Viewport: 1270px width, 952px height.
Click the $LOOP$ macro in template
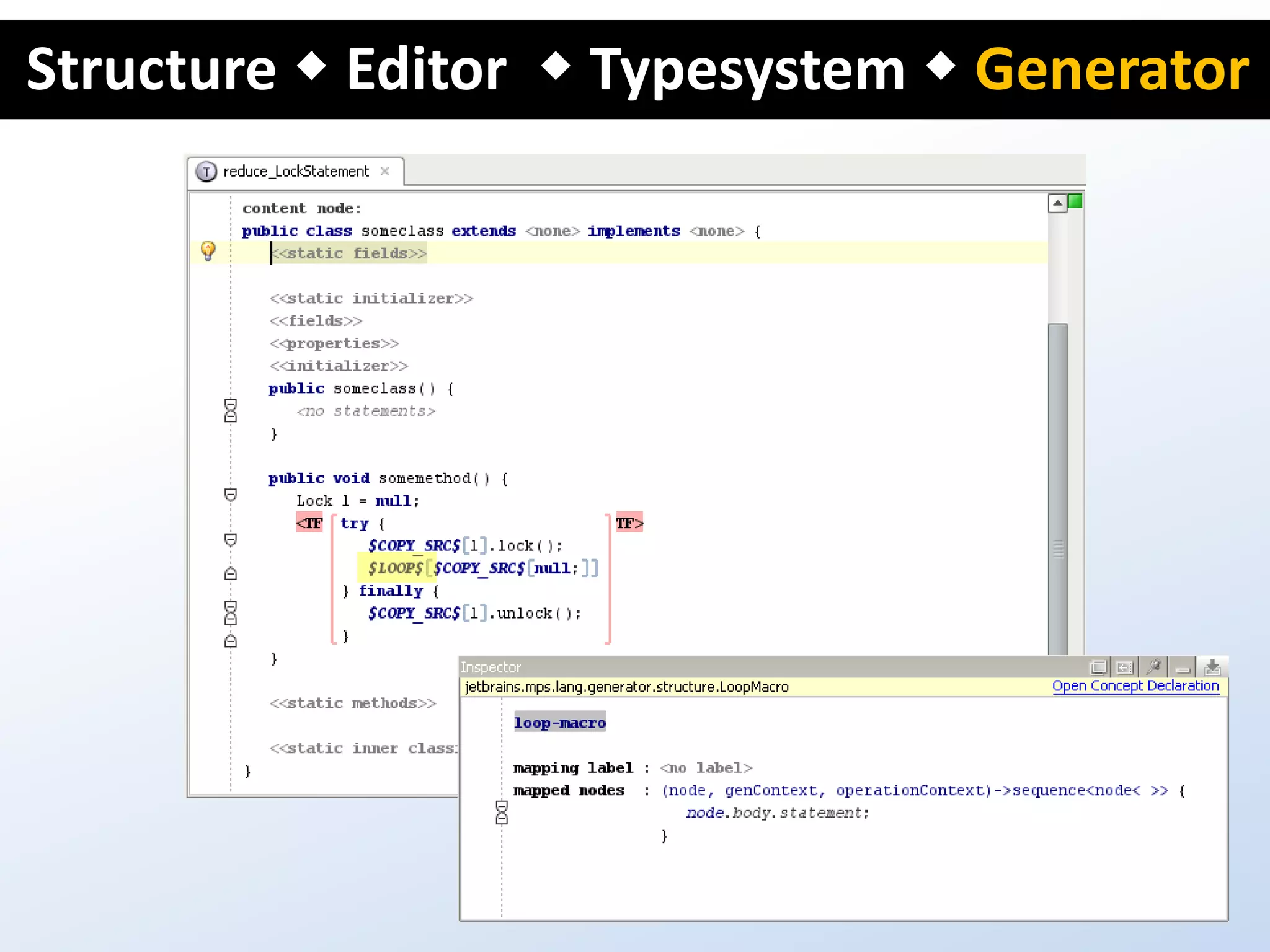coord(396,568)
